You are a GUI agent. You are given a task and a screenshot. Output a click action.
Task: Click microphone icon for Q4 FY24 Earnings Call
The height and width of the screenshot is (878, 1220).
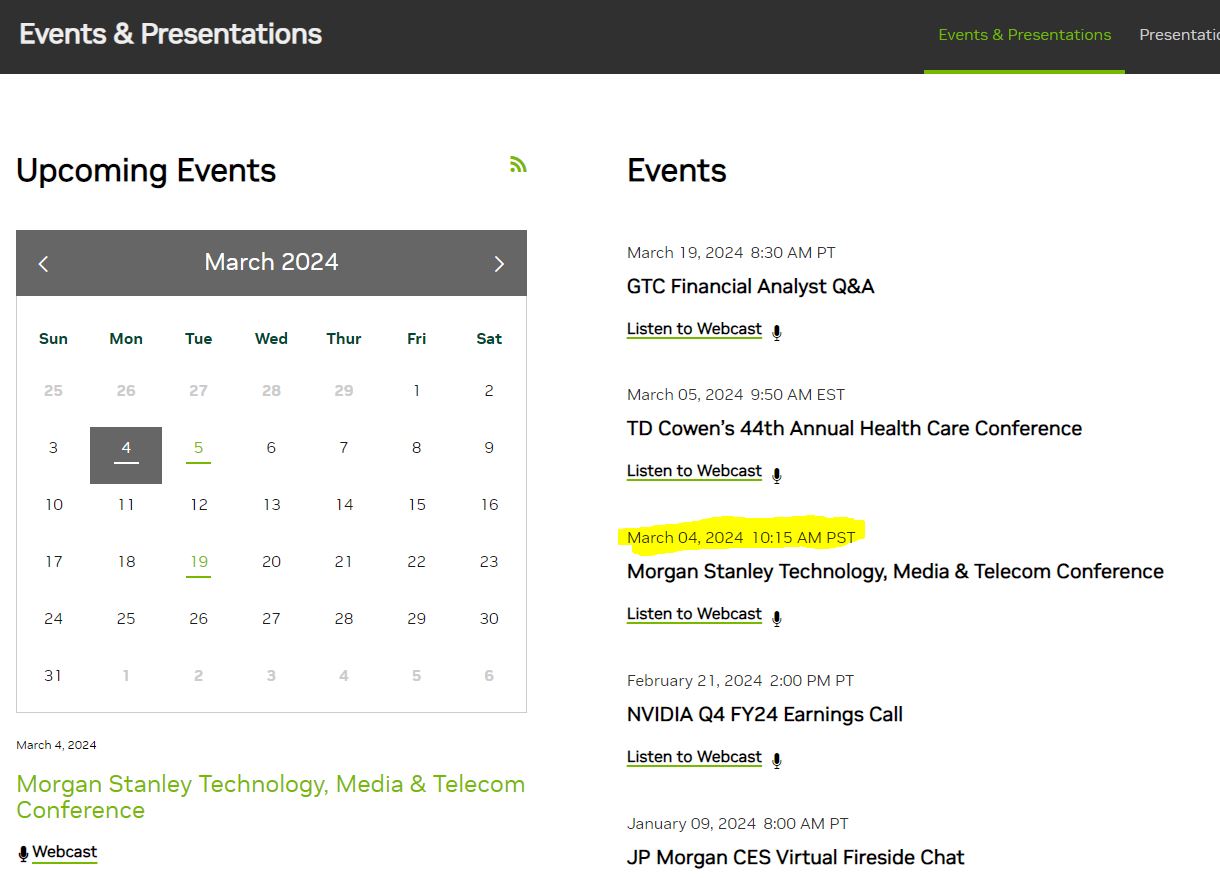point(777,760)
